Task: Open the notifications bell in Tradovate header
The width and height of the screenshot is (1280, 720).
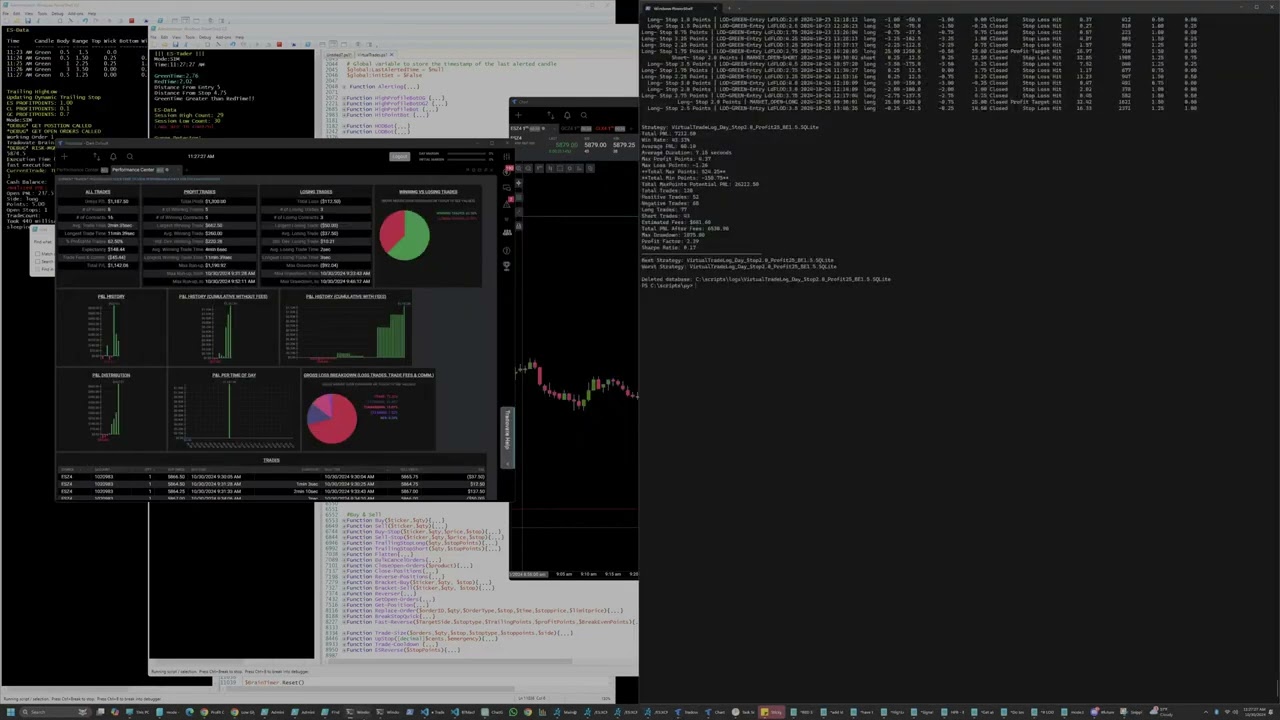Action: (x=113, y=157)
